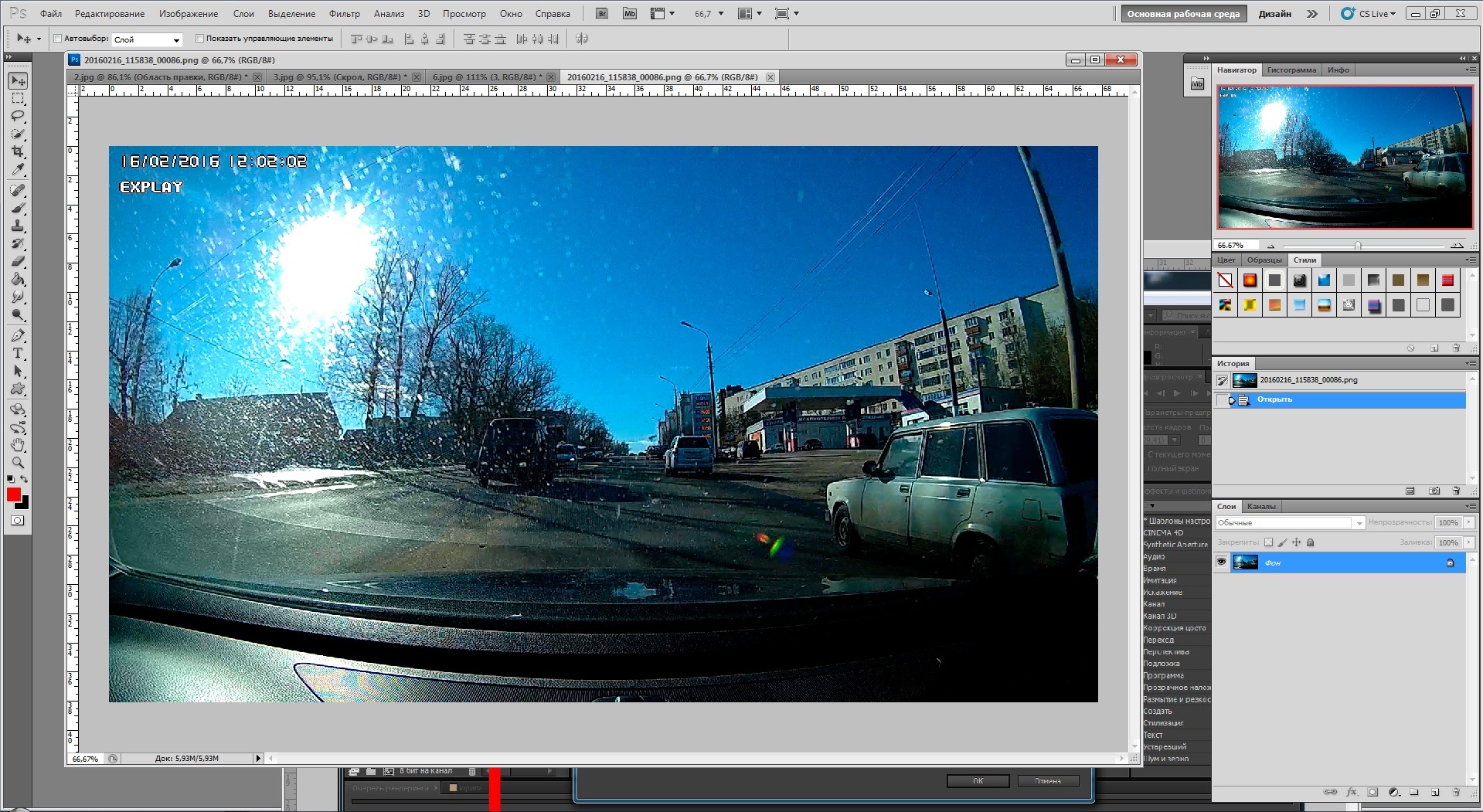Viewport: 1483px width, 812px height.
Task: Toggle lock position in Layers panel
Action: (x=1296, y=542)
